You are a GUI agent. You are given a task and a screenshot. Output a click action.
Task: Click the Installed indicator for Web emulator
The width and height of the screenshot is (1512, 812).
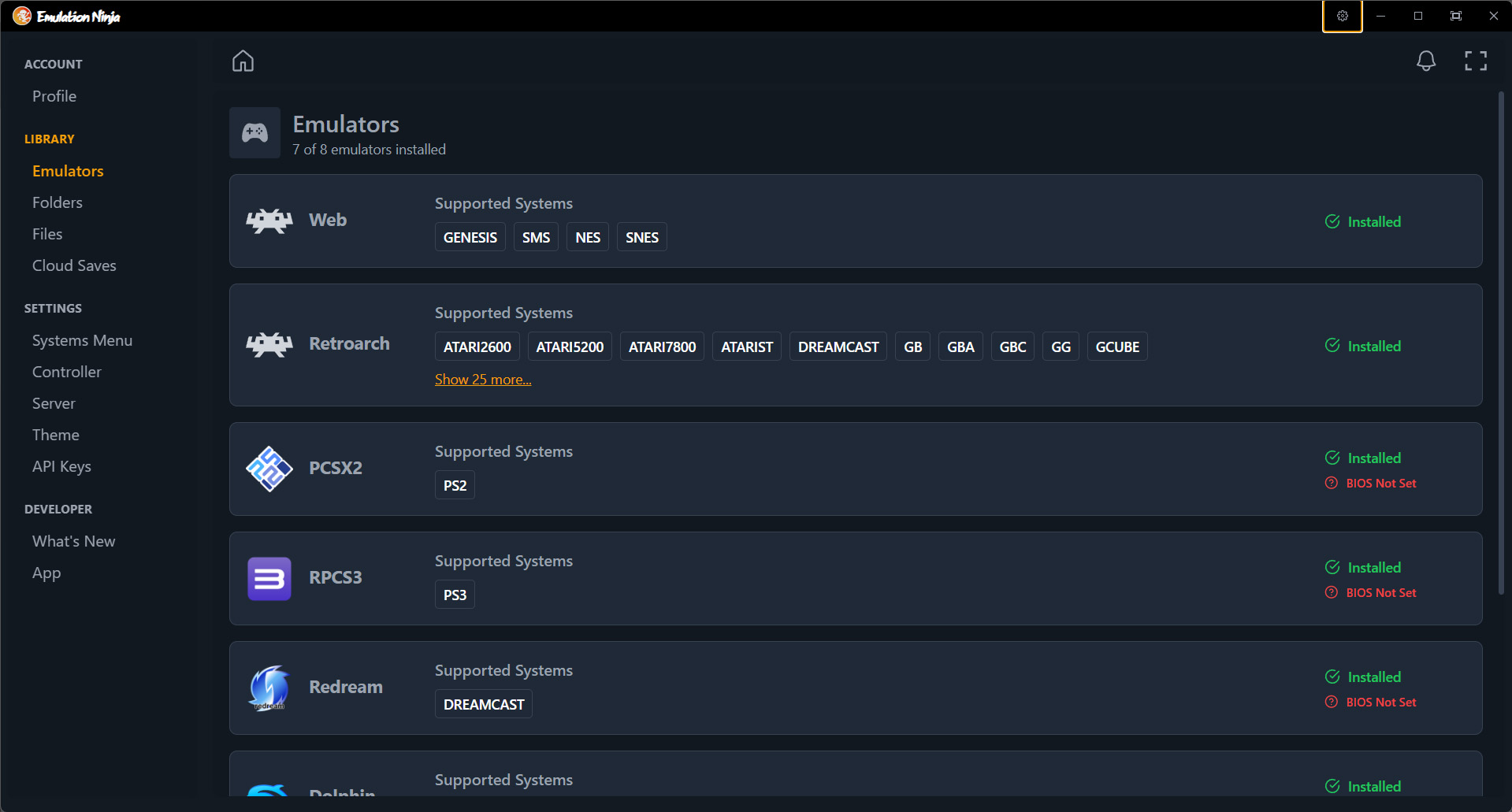(1364, 221)
